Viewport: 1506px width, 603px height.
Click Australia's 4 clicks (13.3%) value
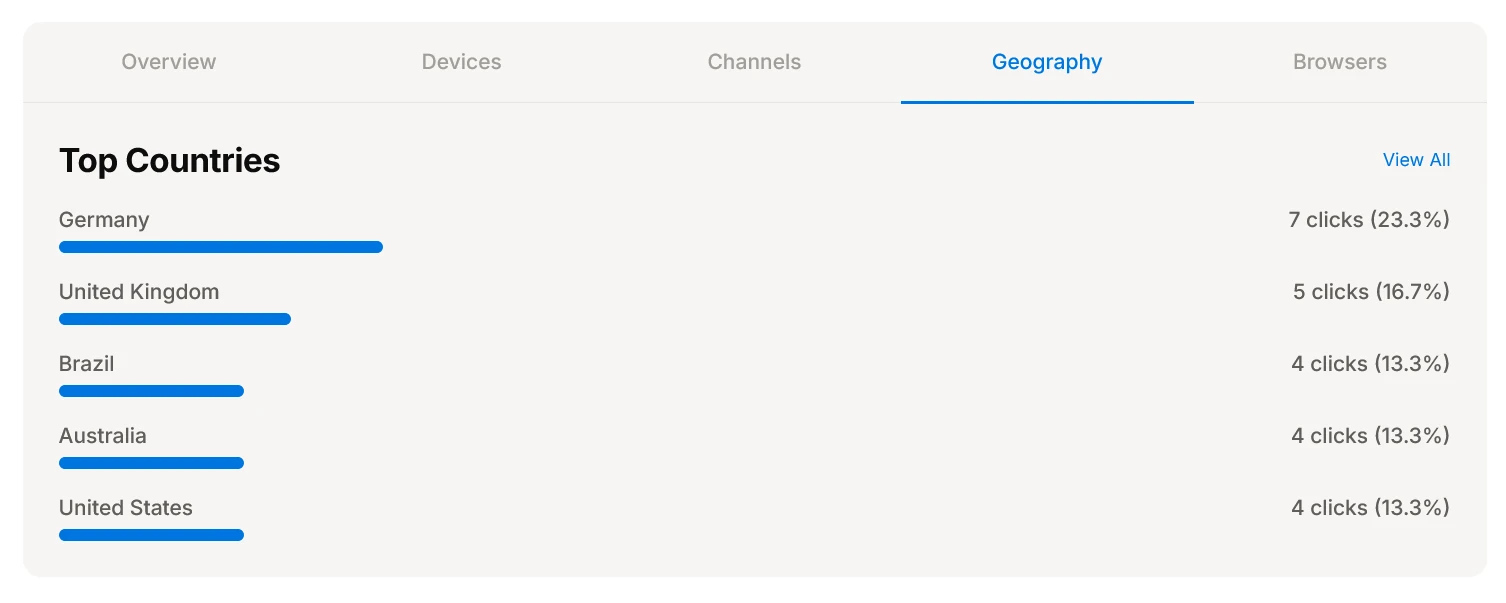pyautogui.click(x=1370, y=436)
